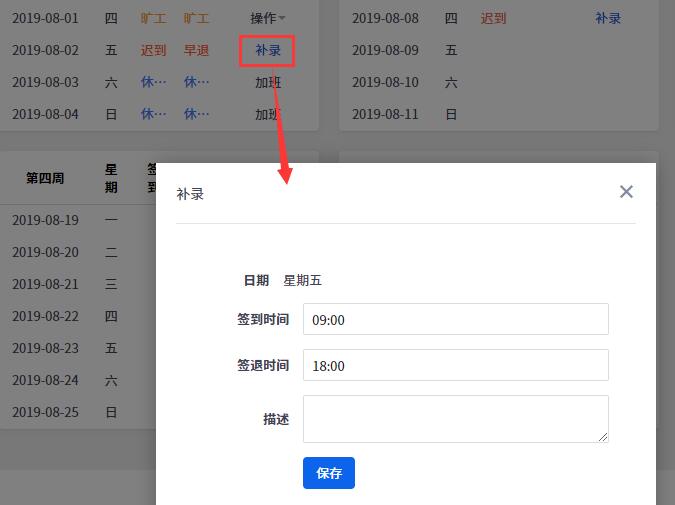The height and width of the screenshot is (505, 675).
Task: Expand the 操作 dropdown for 2019-08-01
Action: click(268, 18)
